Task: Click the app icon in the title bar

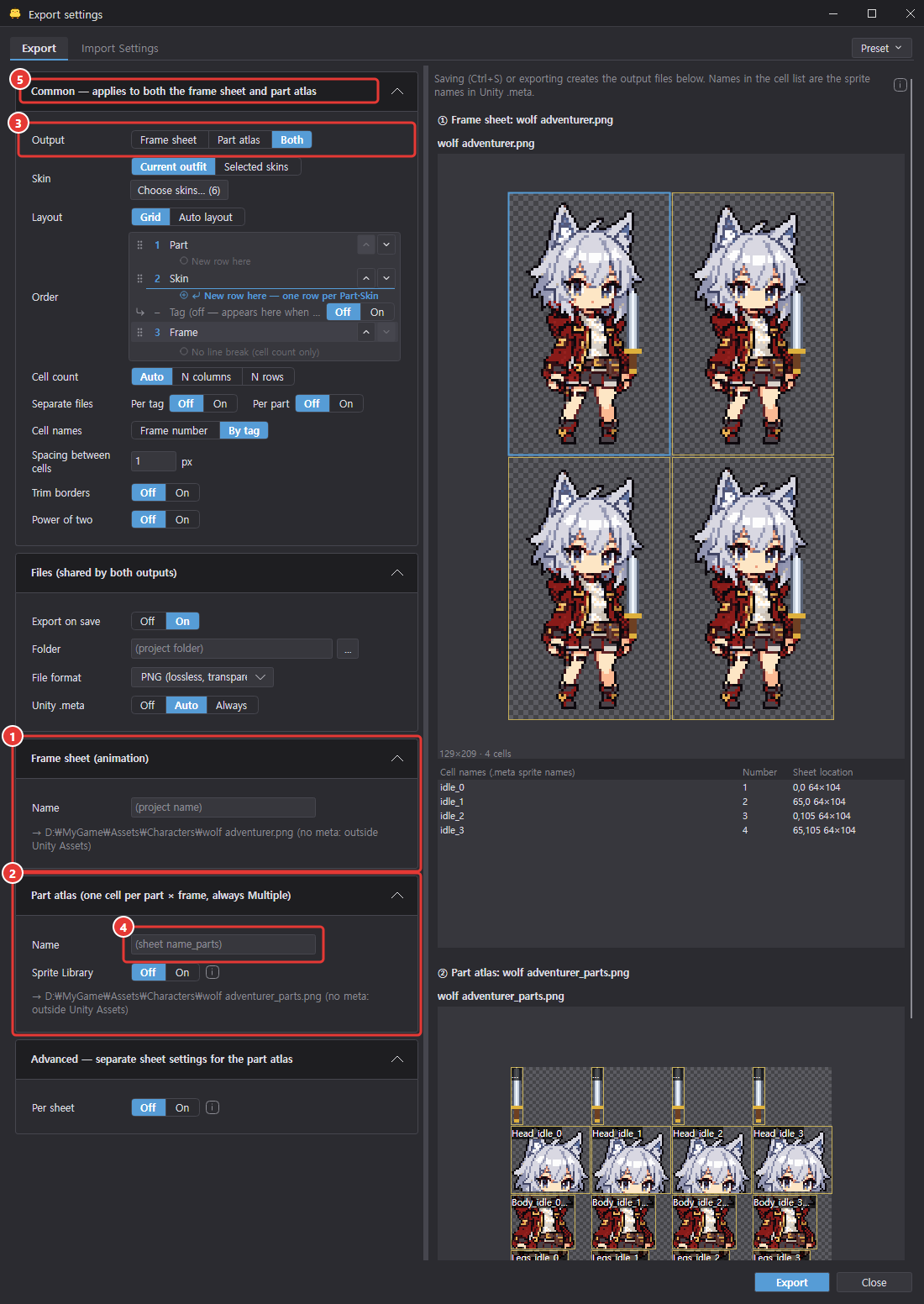Action: click(x=14, y=14)
